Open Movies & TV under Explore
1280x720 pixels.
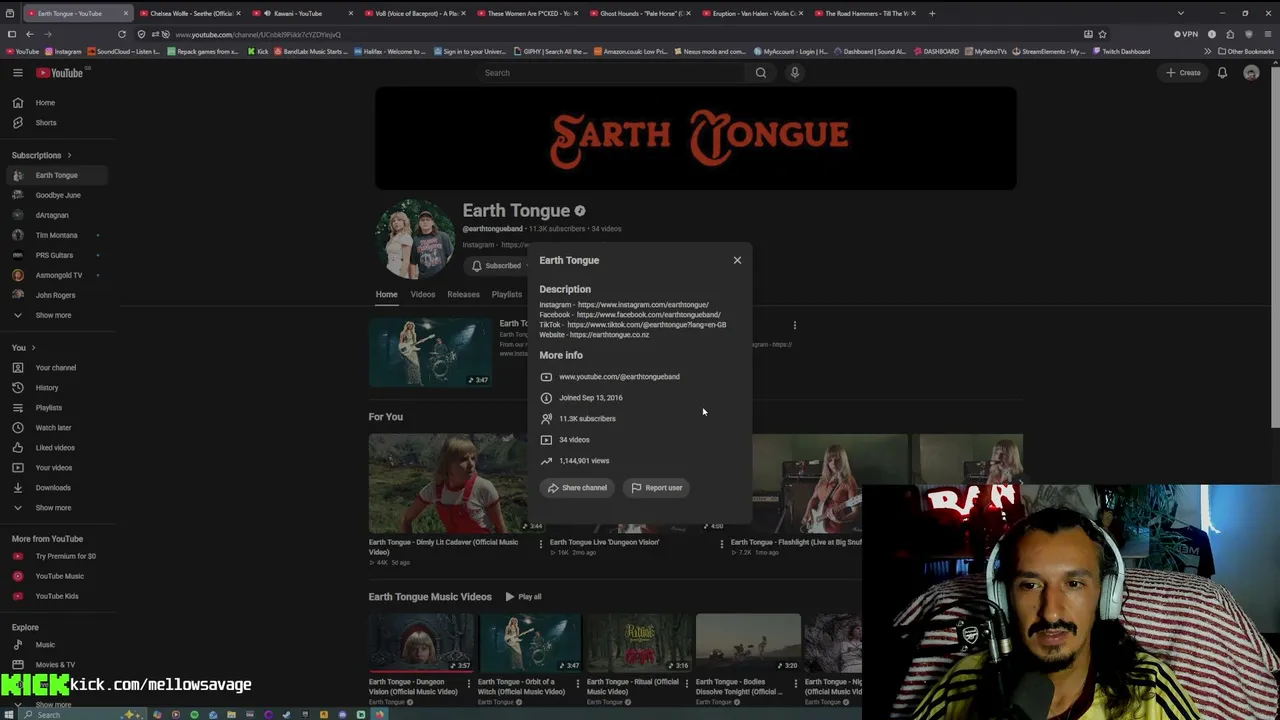pos(56,665)
